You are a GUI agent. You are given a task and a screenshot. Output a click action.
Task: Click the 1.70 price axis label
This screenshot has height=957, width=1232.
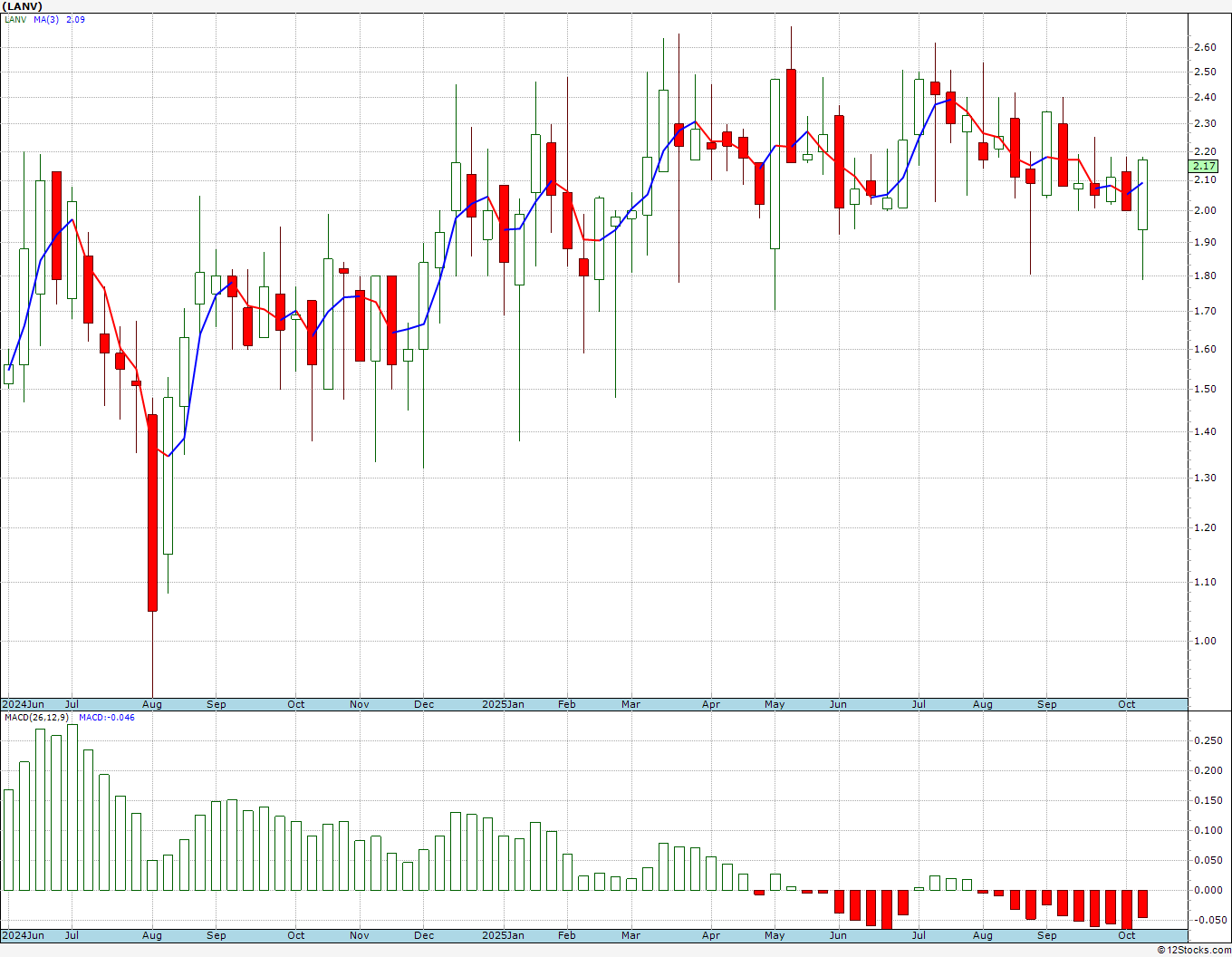tap(1205, 311)
